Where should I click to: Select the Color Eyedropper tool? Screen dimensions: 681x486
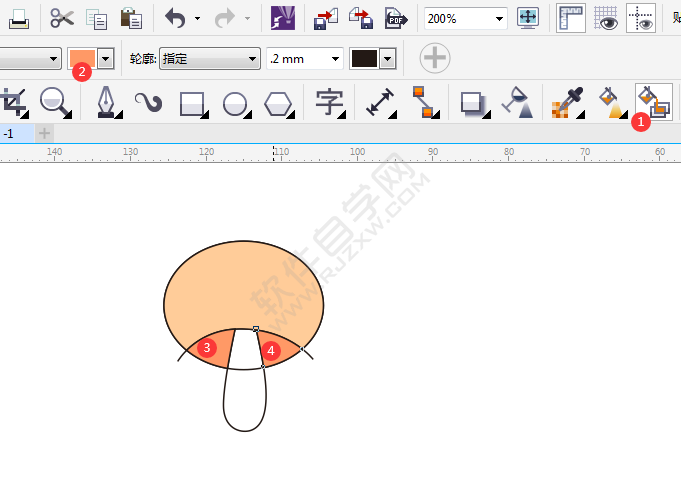pos(567,102)
